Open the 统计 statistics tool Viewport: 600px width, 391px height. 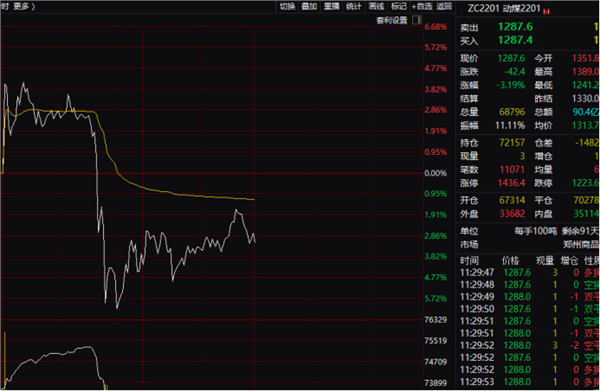pyautogui.click(x=354, y=7)
